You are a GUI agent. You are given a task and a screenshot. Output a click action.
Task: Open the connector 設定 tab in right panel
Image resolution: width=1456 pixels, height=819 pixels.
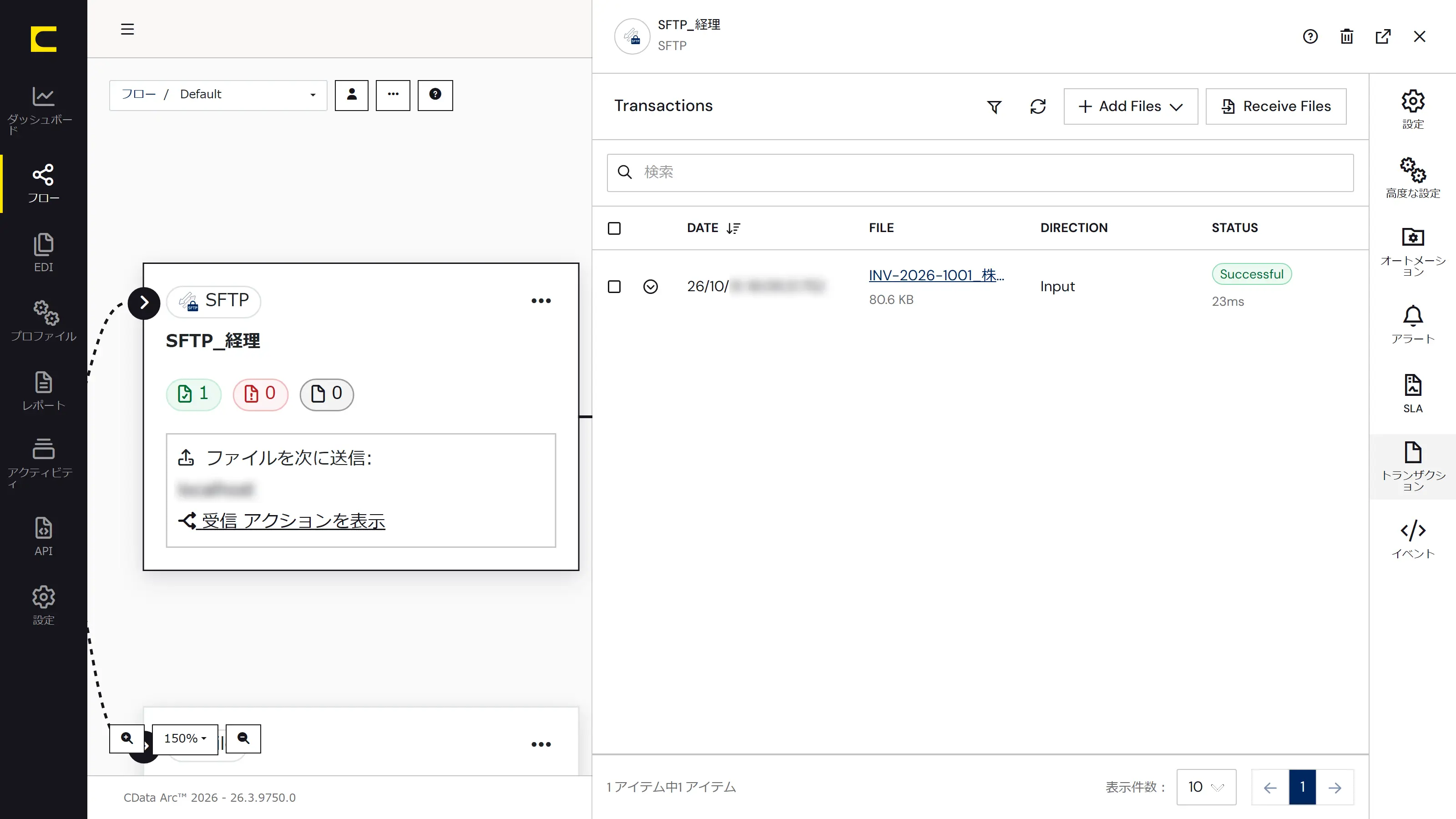(1412, 109)
